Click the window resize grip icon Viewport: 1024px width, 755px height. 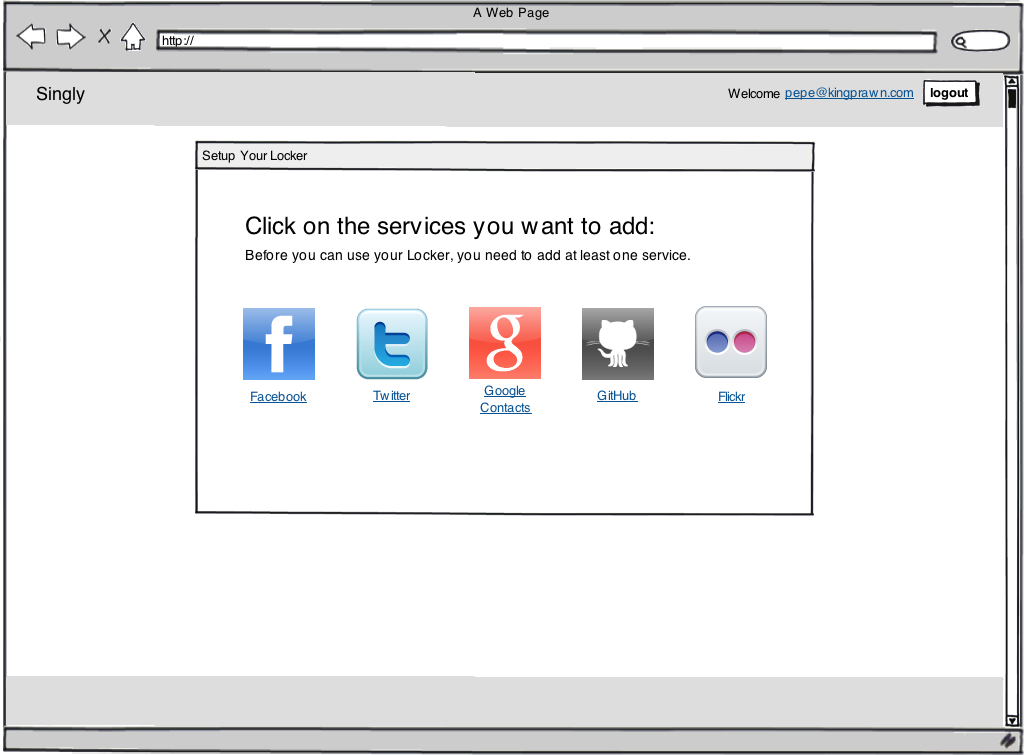point(1009,741)
